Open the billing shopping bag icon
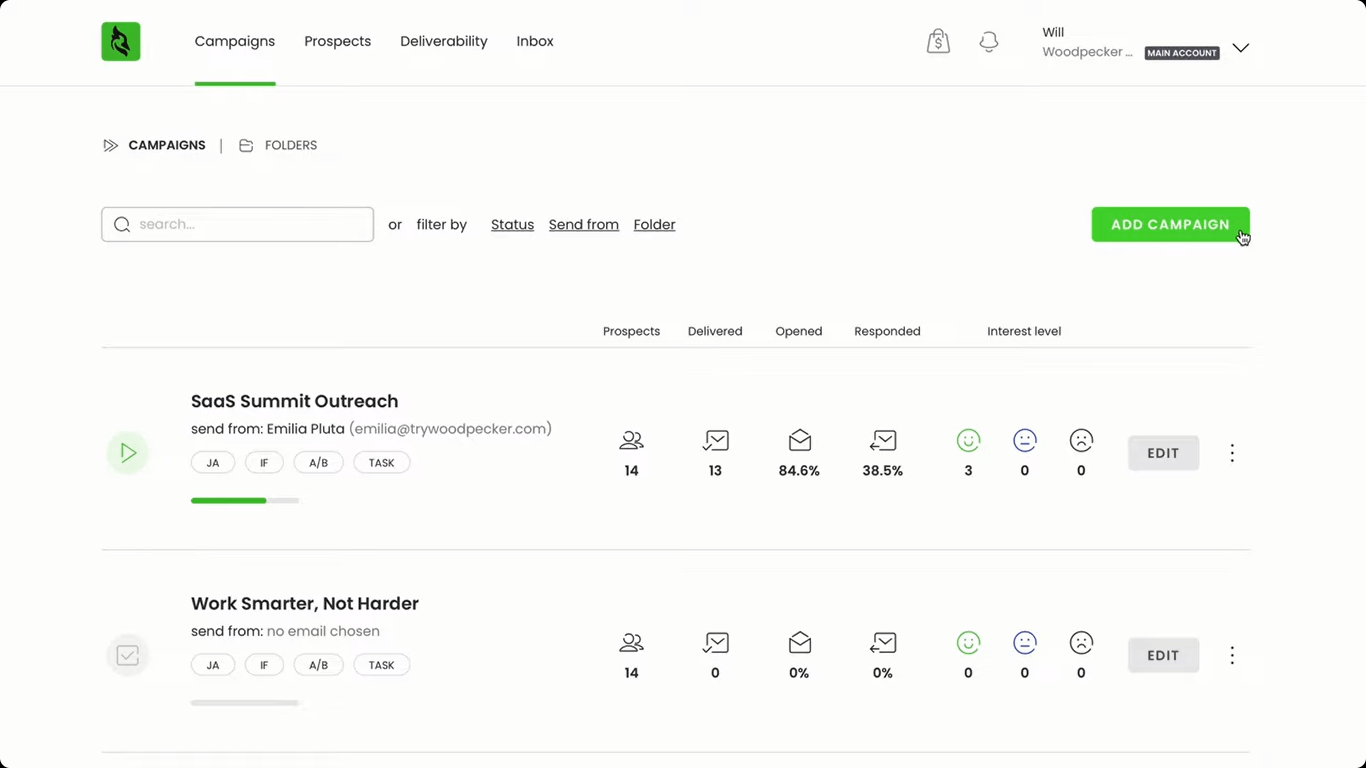Image resolution: width=1366 pixels, height=768 pixels. coord(938,42)
